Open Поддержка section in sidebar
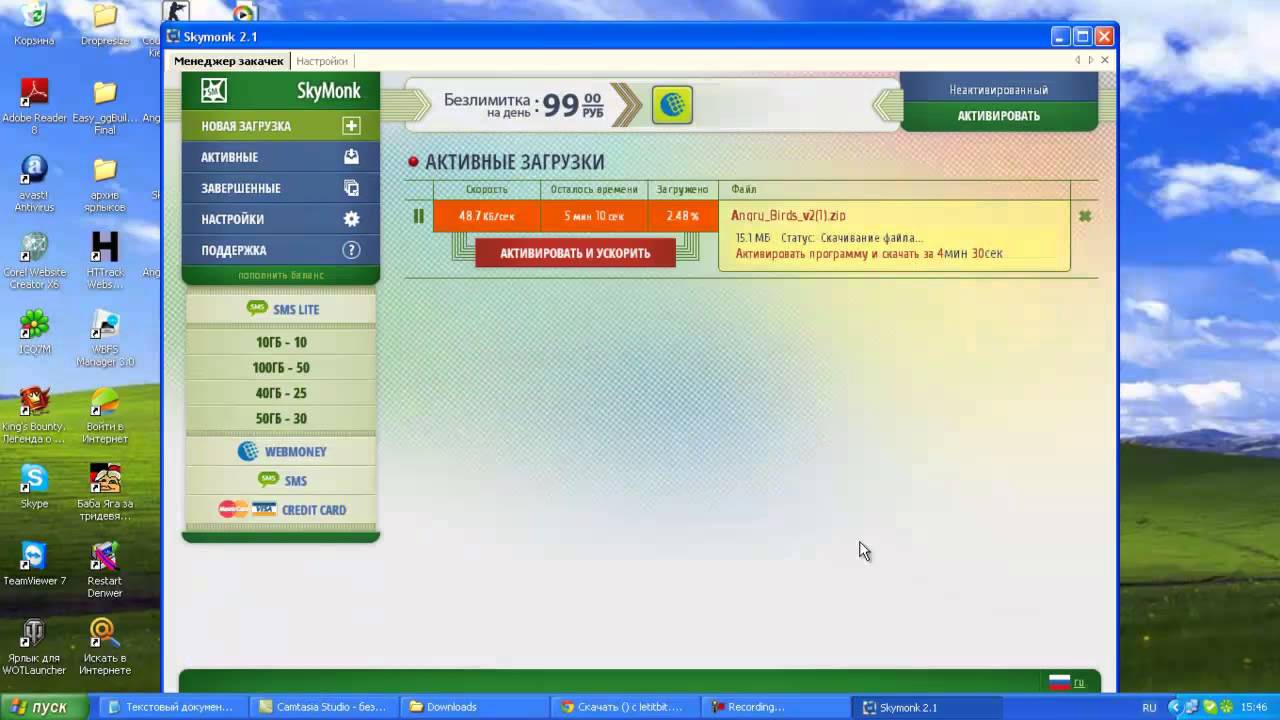Screen dimensions: 1280x720 click(281, 250)
